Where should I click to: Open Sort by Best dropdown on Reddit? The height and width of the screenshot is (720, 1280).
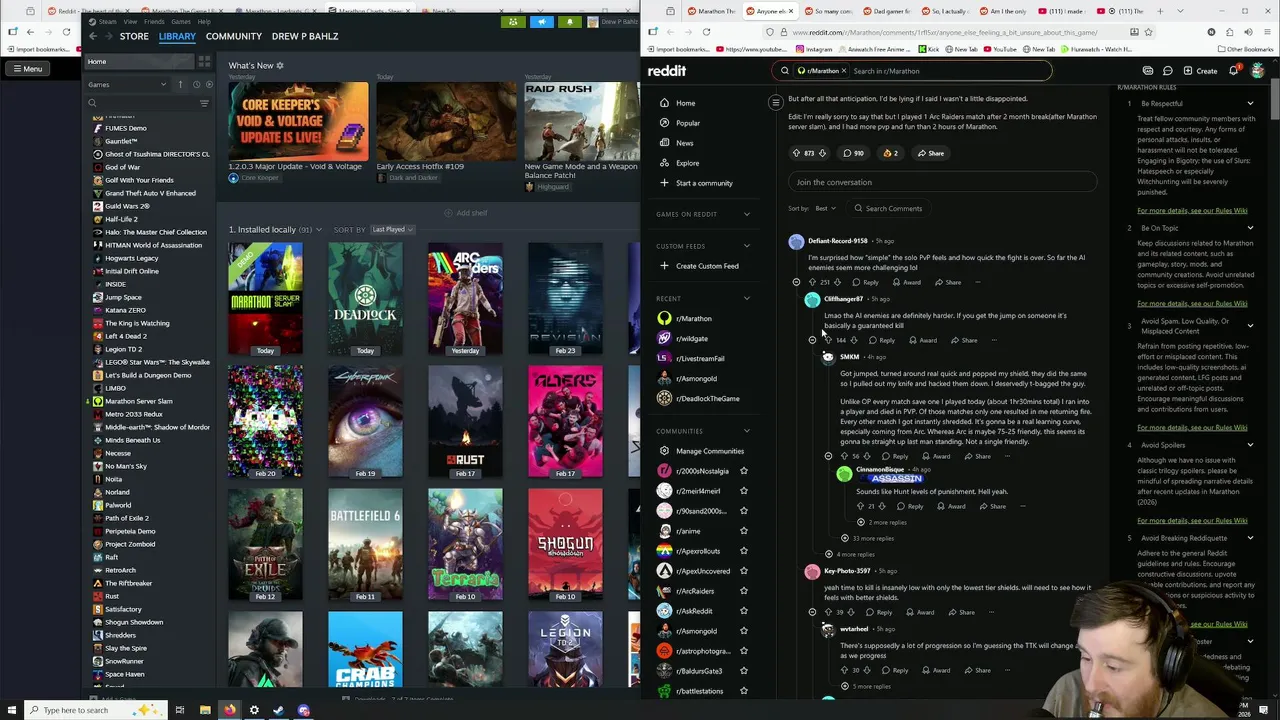pos(825,208)
